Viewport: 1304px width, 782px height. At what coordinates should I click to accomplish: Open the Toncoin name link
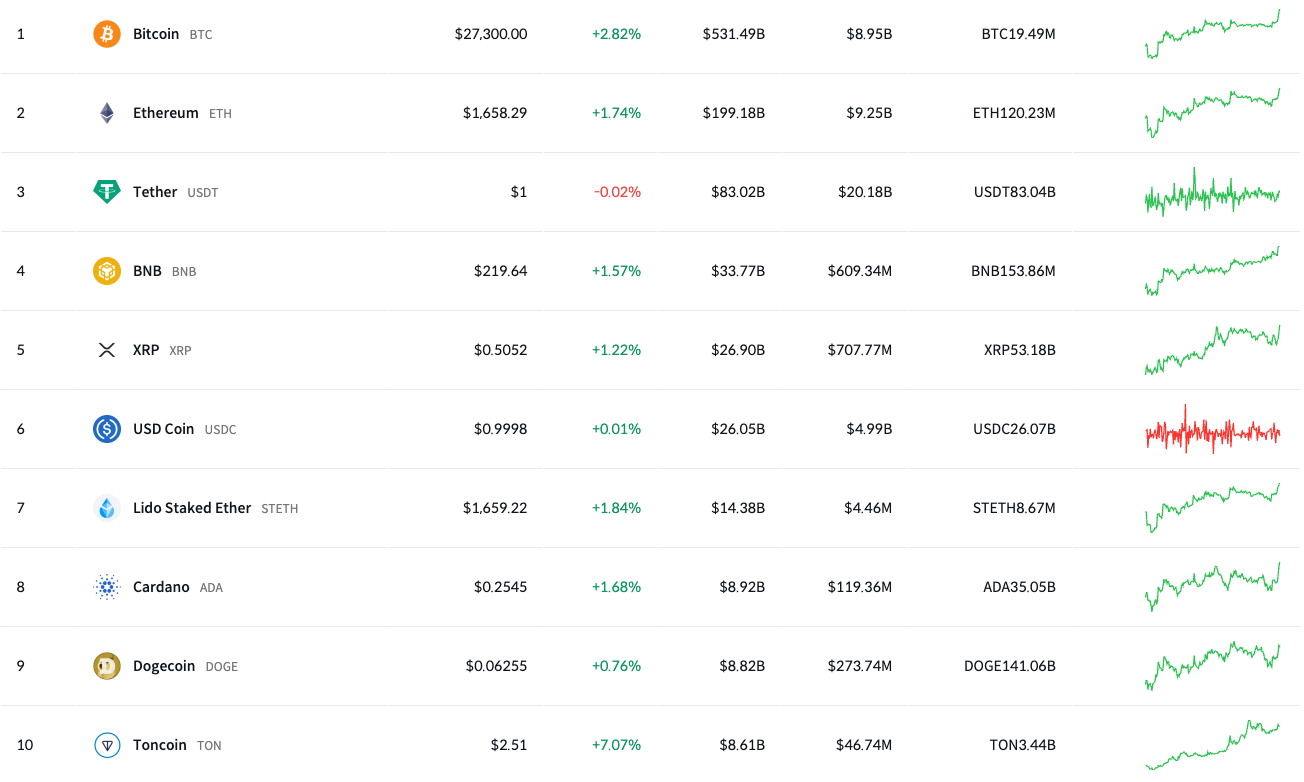coord(160,745)
